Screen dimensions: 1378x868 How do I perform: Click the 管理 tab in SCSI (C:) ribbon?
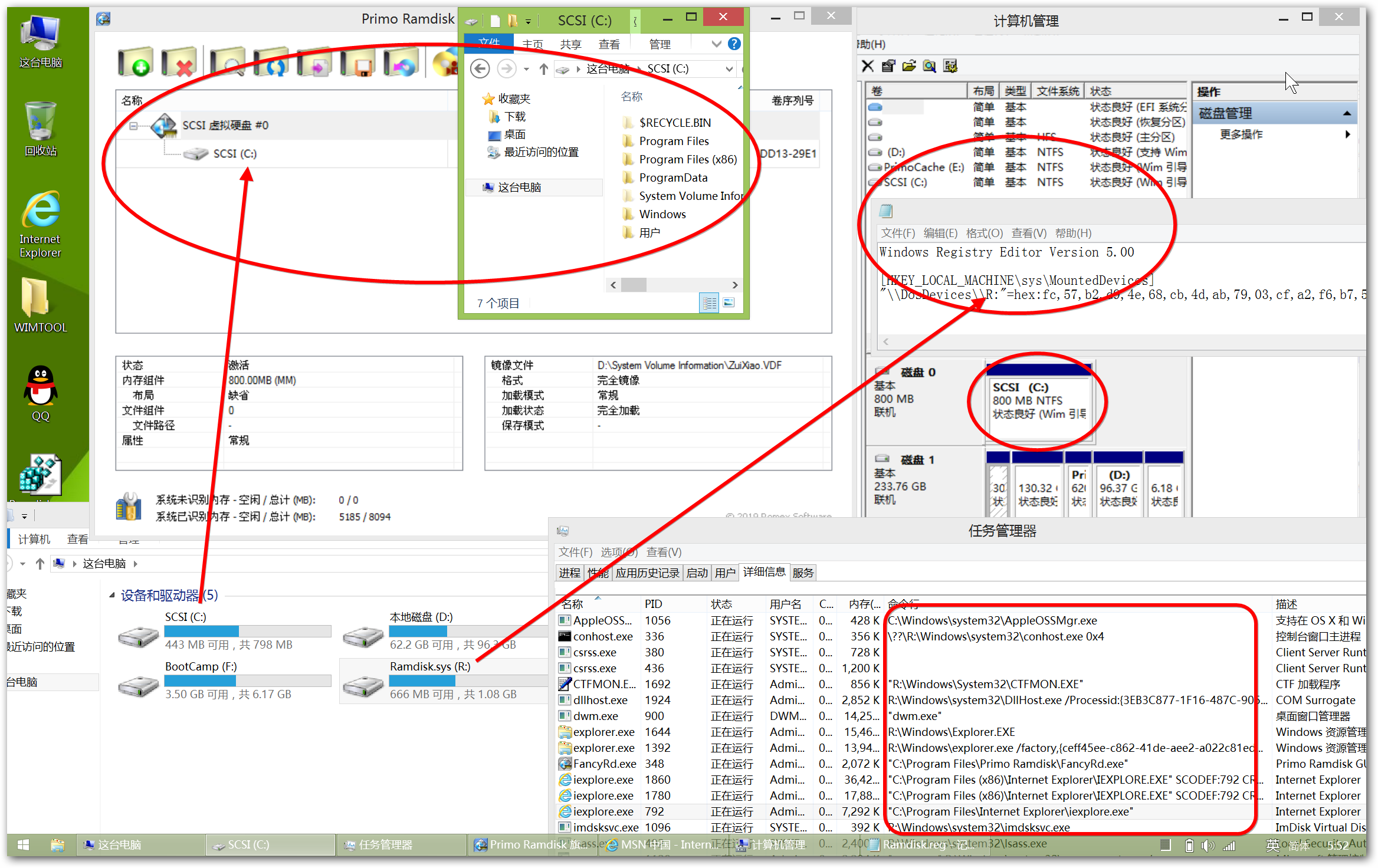click(660, 44)
